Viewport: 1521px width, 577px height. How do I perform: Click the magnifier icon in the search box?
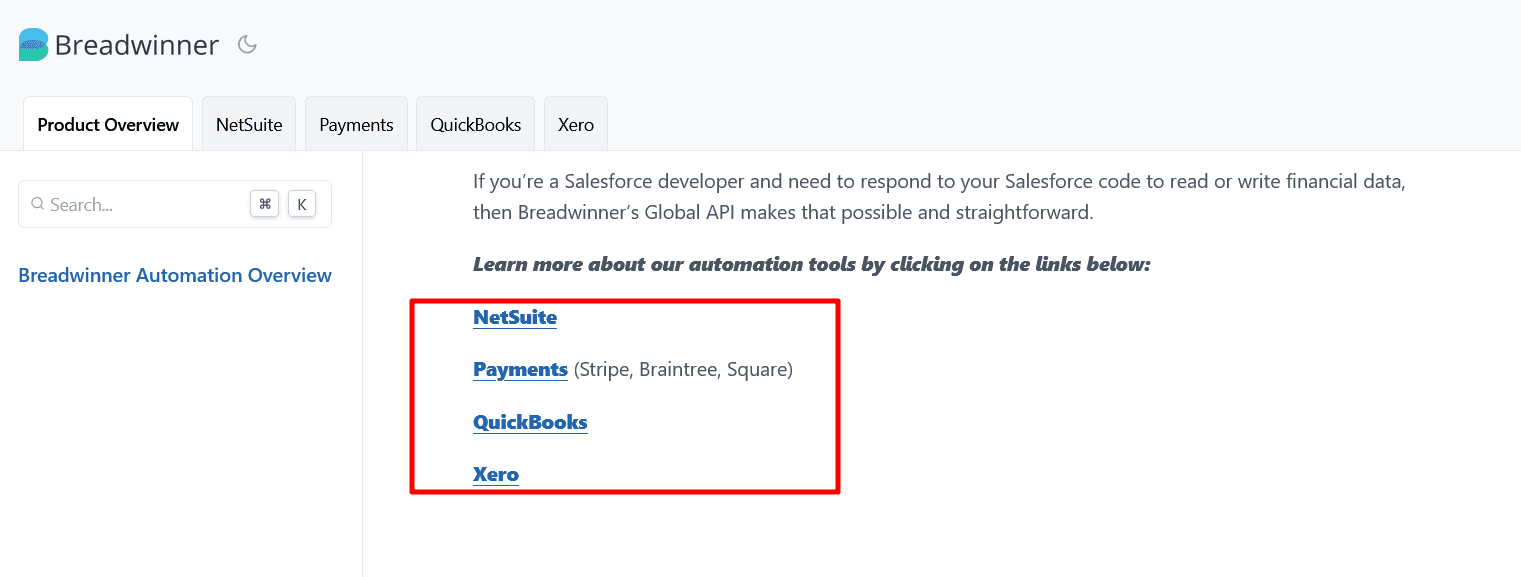coord(38,204)
